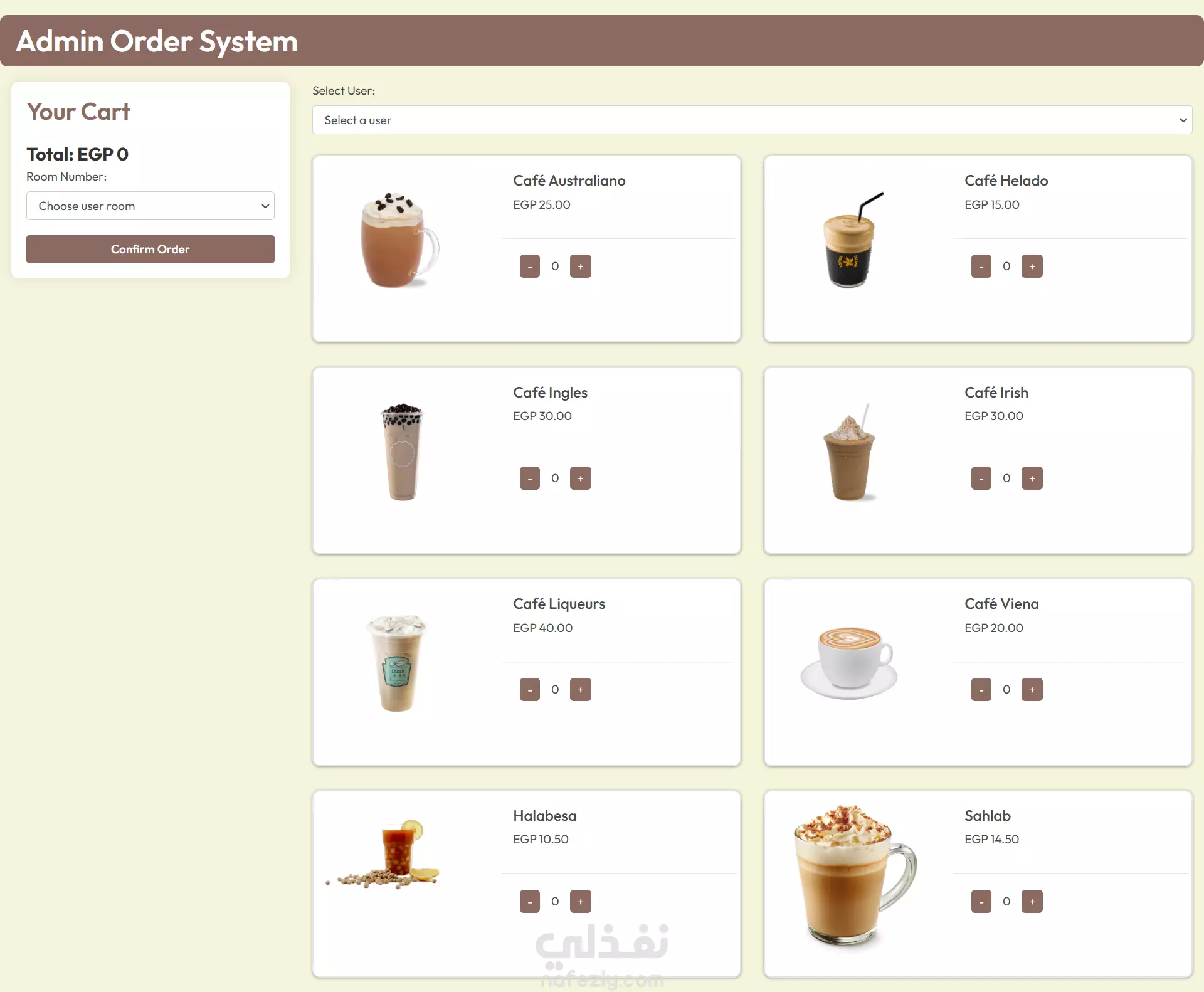
Task: Click the Café Helado product name
Action: (x=1006, y=181)
